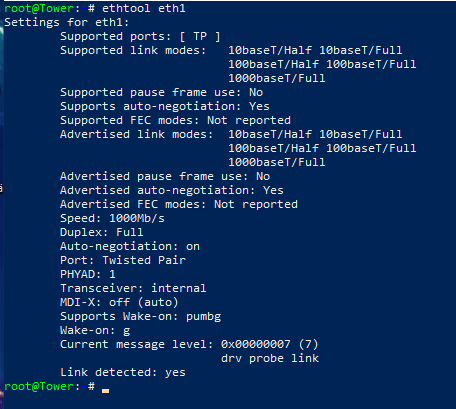
Task: Click "Supported pause frame use: No" line
Action: pos(161,92)
